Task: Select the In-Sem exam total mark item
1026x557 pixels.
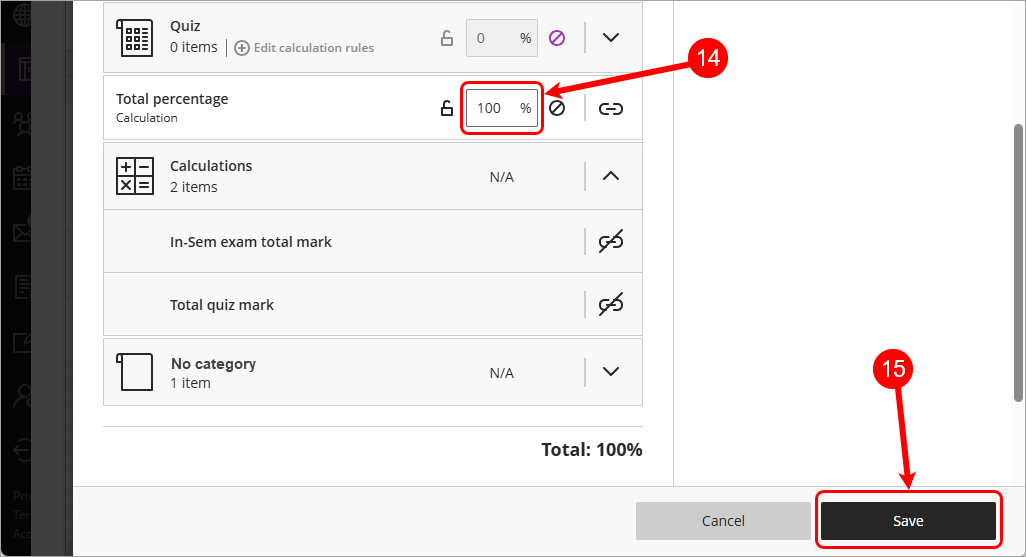Action: pyautogui.click(x=251, y=241)
